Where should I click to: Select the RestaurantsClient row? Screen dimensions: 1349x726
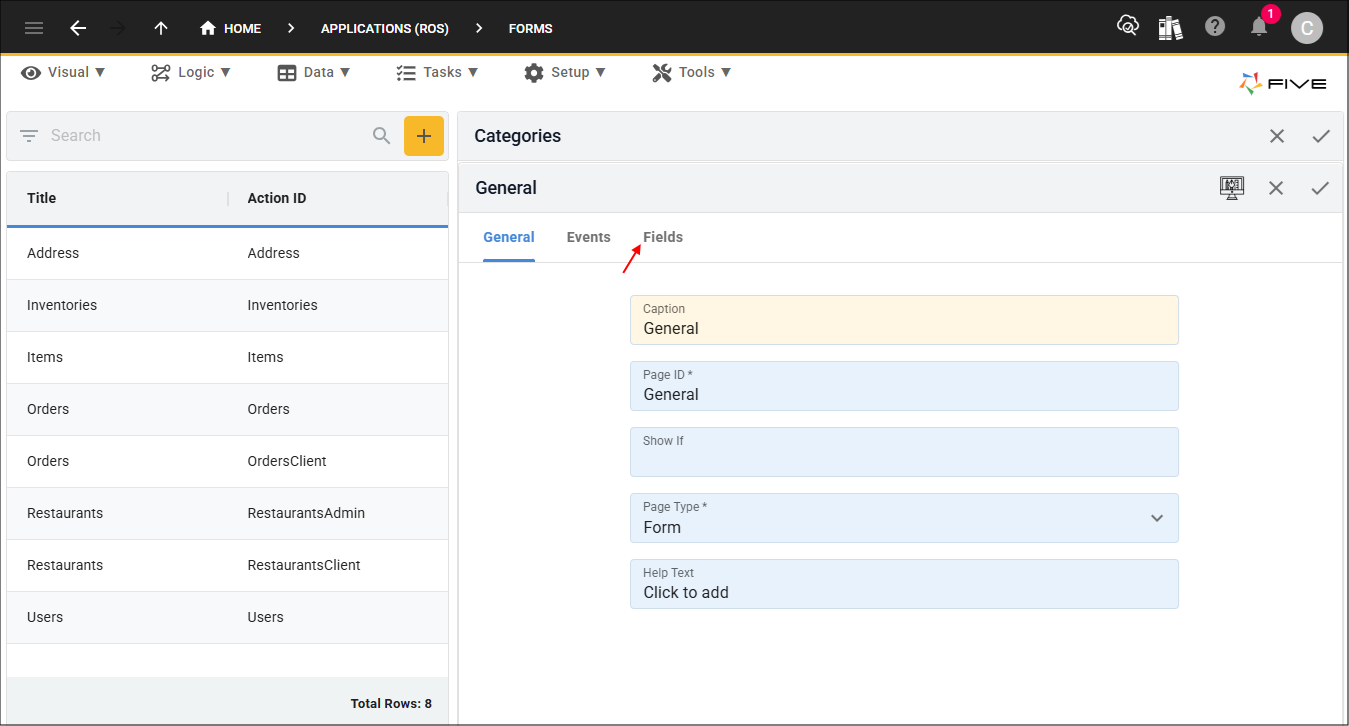[227, 565]
